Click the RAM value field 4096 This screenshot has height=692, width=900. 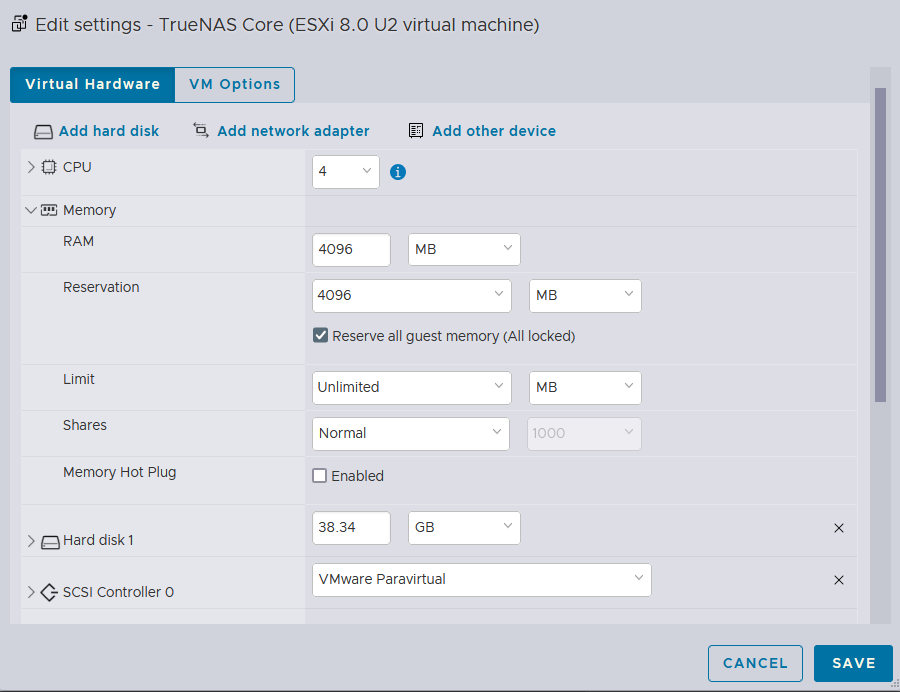pos(351,249)
